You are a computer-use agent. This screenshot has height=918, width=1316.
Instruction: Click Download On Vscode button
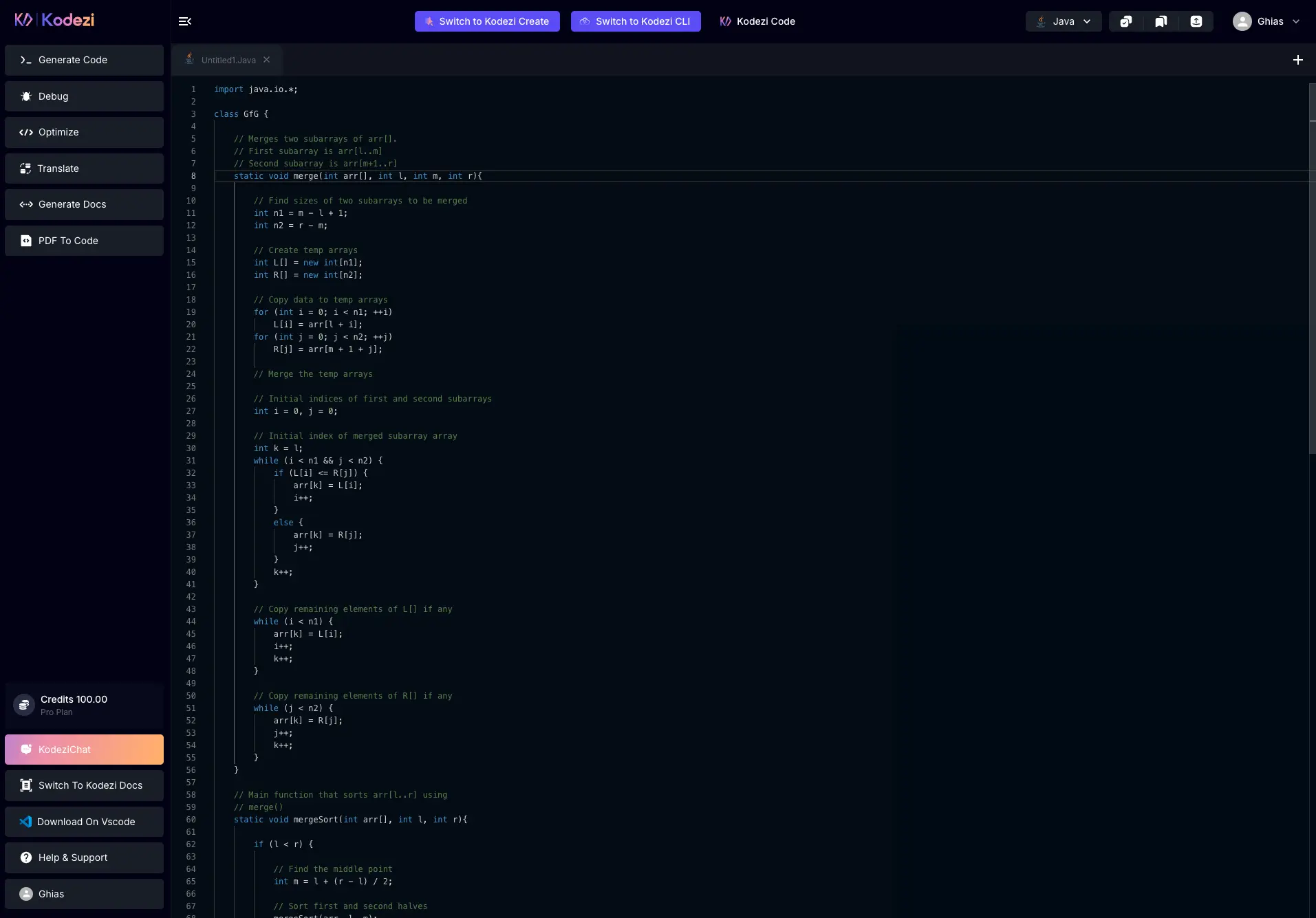click(x=84, y=822)
